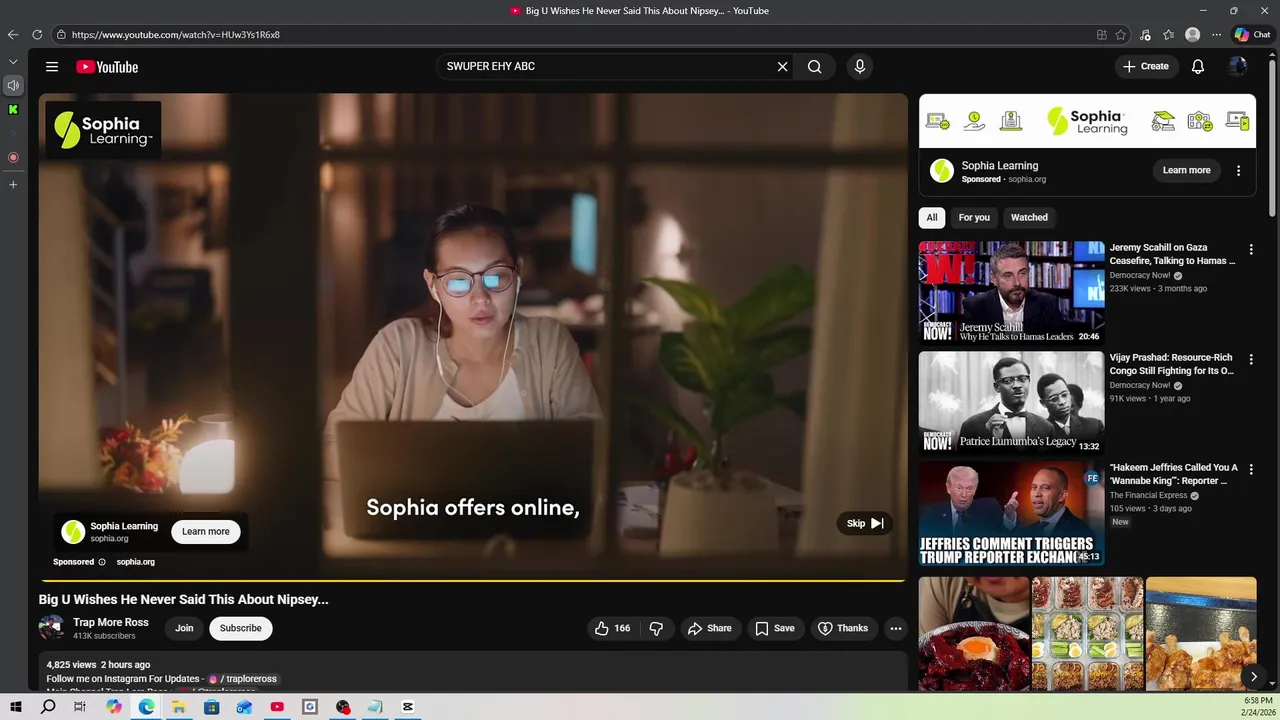Select the sidebar tab with the speaker icon
This screenshot has height=720, width=1280.
click(13, 86)
